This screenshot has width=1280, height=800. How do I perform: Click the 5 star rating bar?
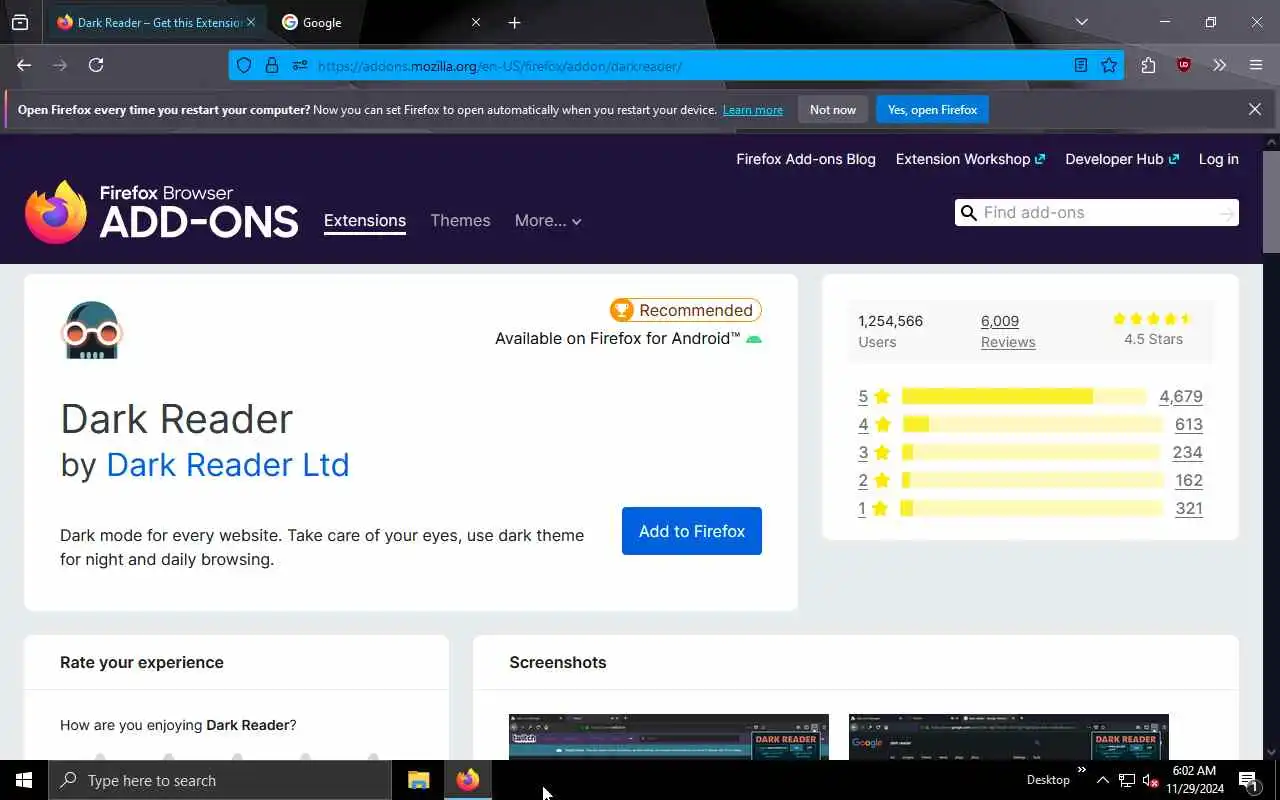[x=1024, y=397]
